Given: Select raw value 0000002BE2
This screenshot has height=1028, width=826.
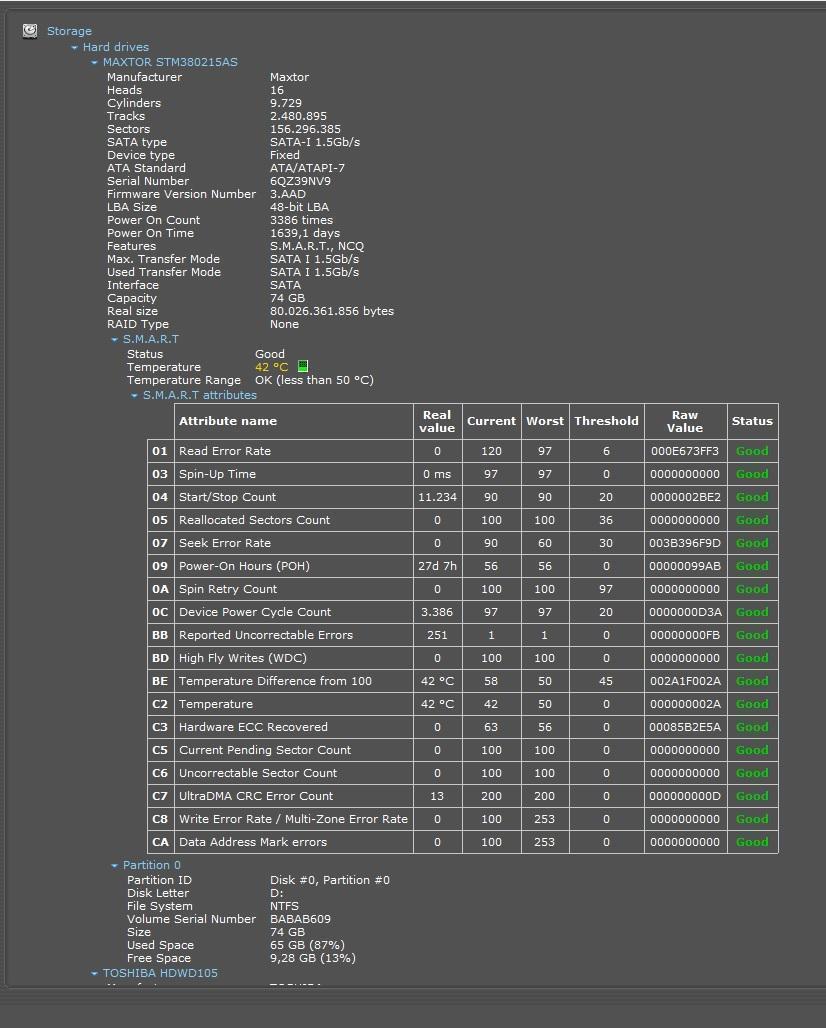Looking at the screenshot, I should (685, 497).
